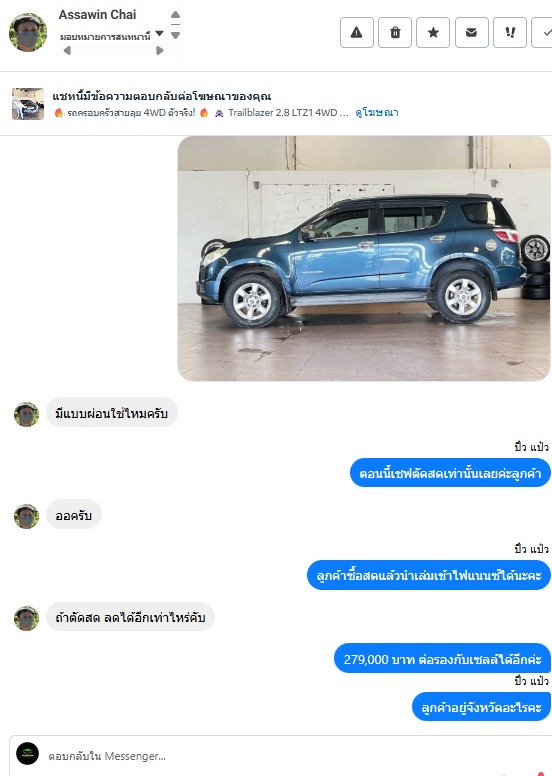Click the trash delete conversation icon
Screen dimensions: 552x776
click(395, 33)
